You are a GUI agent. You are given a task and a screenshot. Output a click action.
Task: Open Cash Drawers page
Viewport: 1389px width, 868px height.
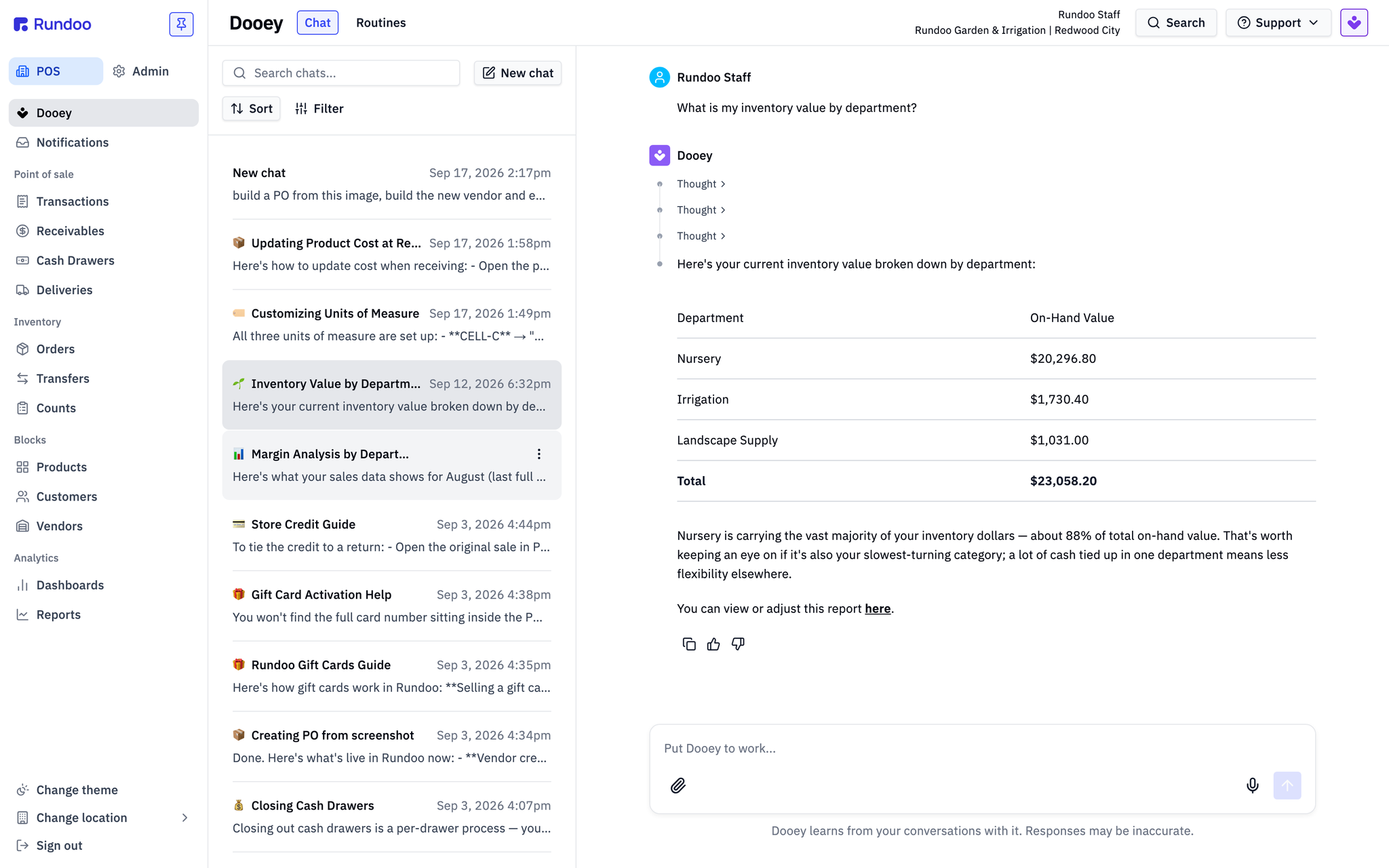coord(103,260)
